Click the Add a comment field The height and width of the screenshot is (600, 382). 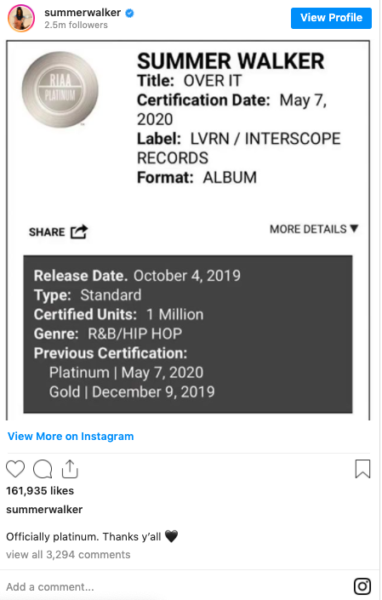[x=176, y=587]
